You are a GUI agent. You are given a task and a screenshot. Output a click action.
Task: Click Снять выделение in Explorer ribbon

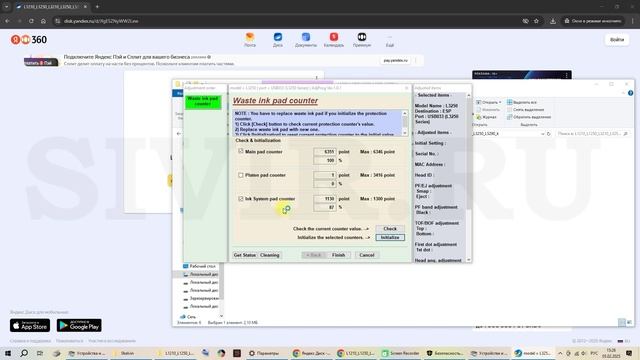[x=525, y=109]
